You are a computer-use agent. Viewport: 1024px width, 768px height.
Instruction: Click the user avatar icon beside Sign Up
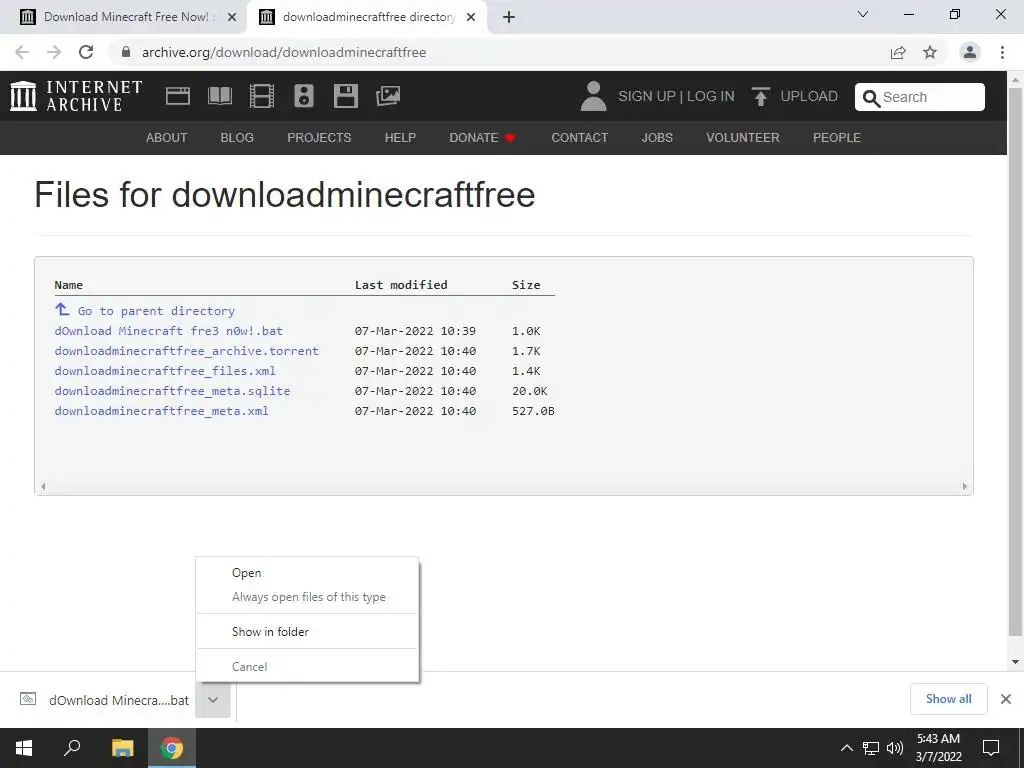coord(593,96)
